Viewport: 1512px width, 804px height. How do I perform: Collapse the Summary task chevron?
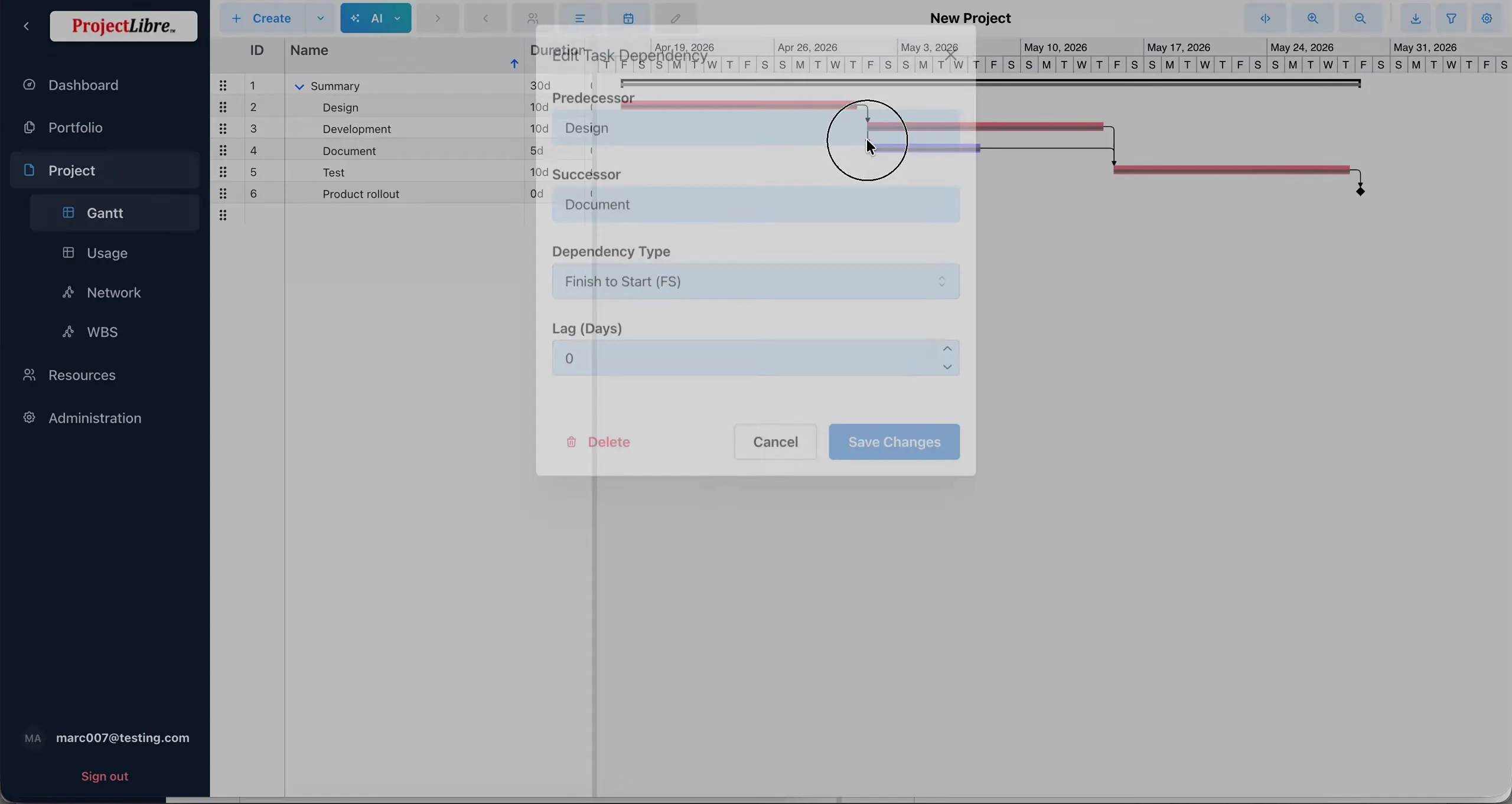click(299, 87)
